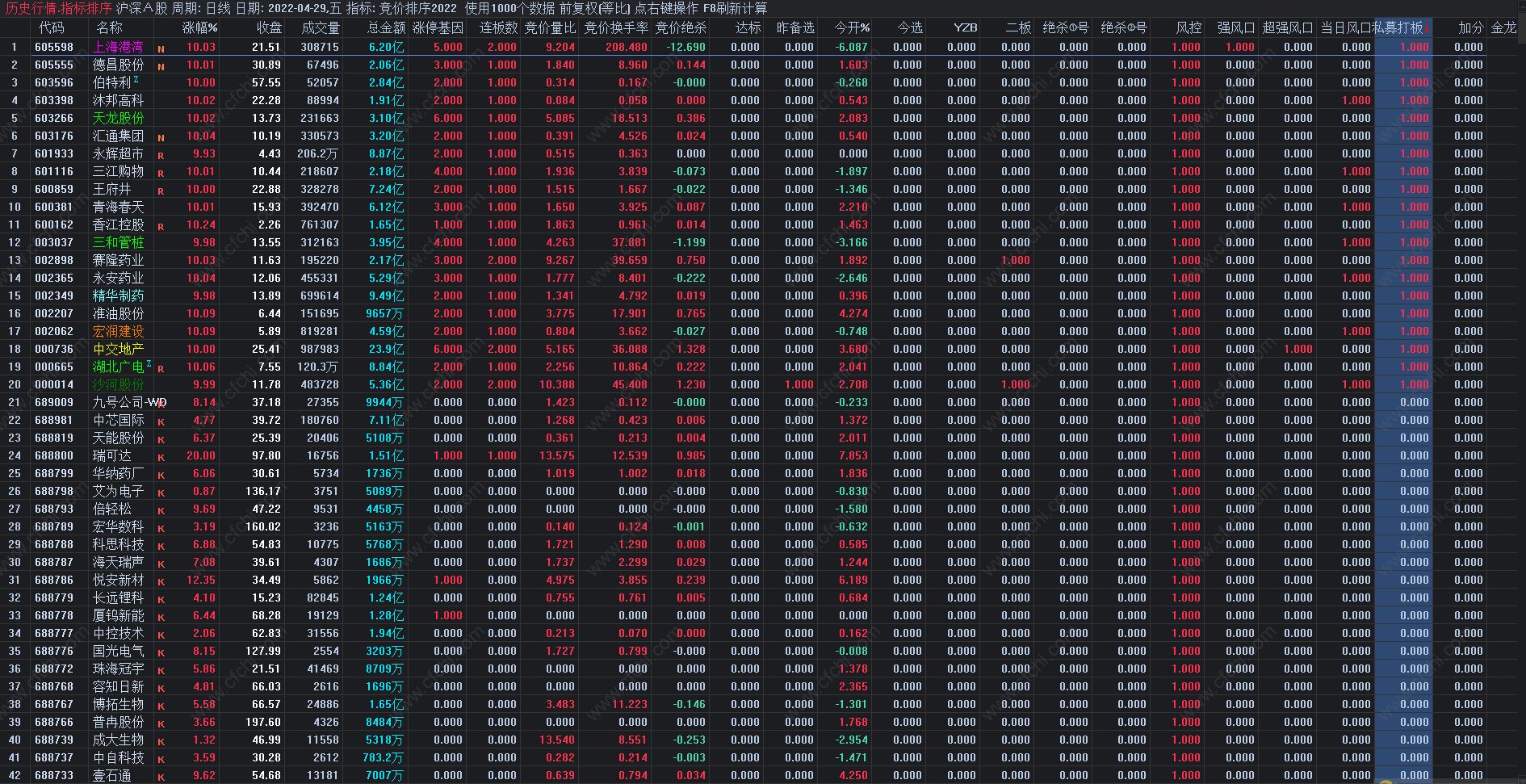Click the 金龙 column header
The height and width of the screenshot is (784, 1526).
1503,27
